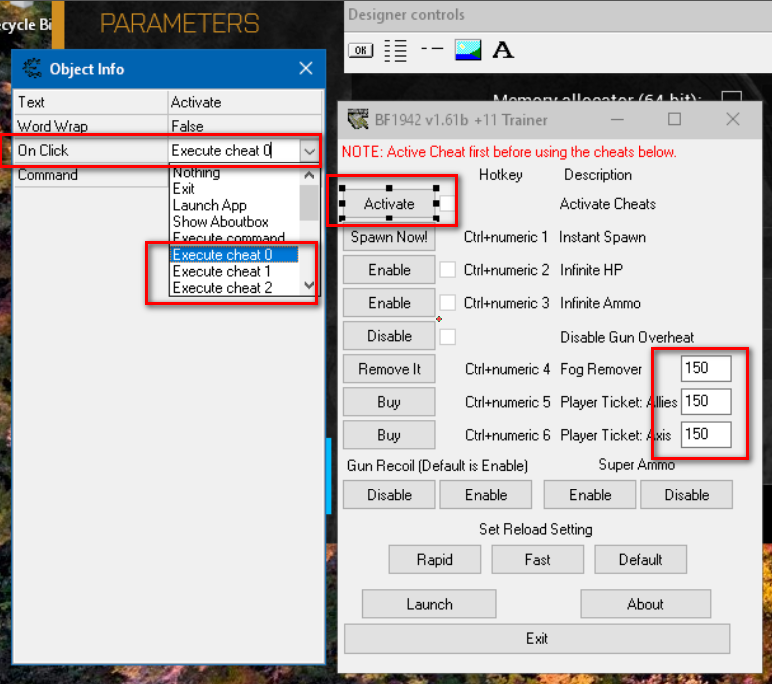The width and height of the screenshot is (772, 684).
Task: Pick the list control icon in Designer controls
Action: (396, 50)
